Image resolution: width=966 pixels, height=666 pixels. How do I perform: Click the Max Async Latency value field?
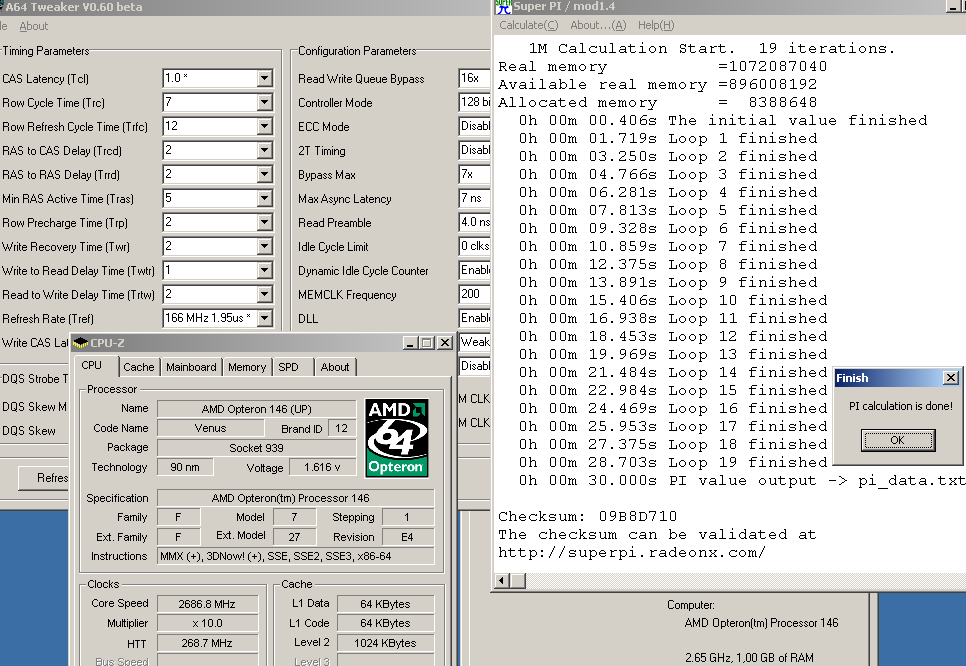[474, 198]
